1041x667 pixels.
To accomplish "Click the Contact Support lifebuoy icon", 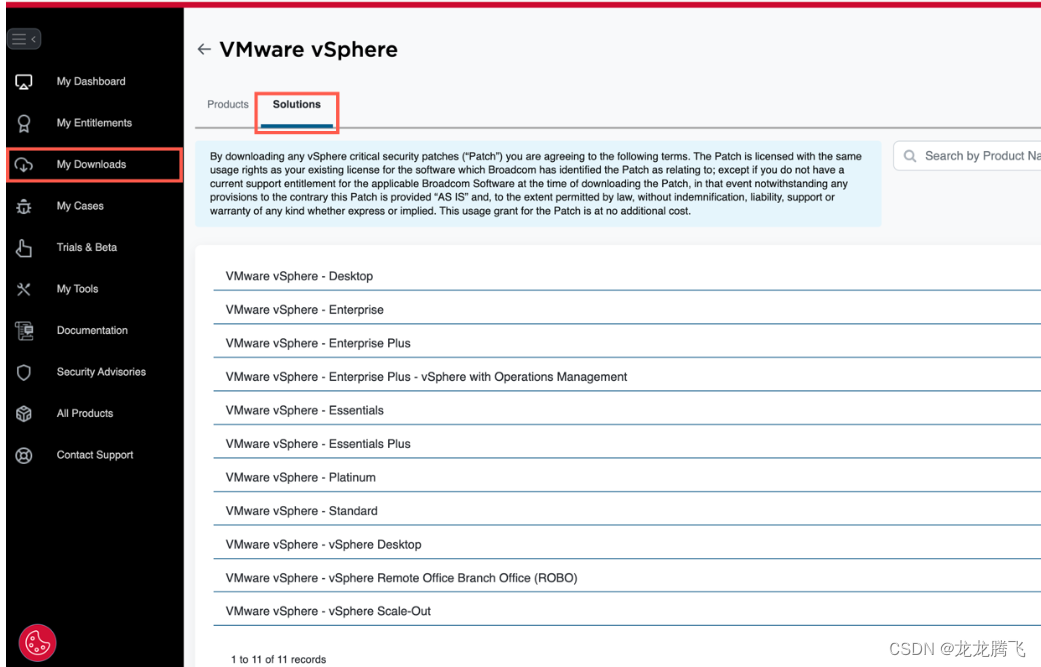I will click(x=24, y=455).
